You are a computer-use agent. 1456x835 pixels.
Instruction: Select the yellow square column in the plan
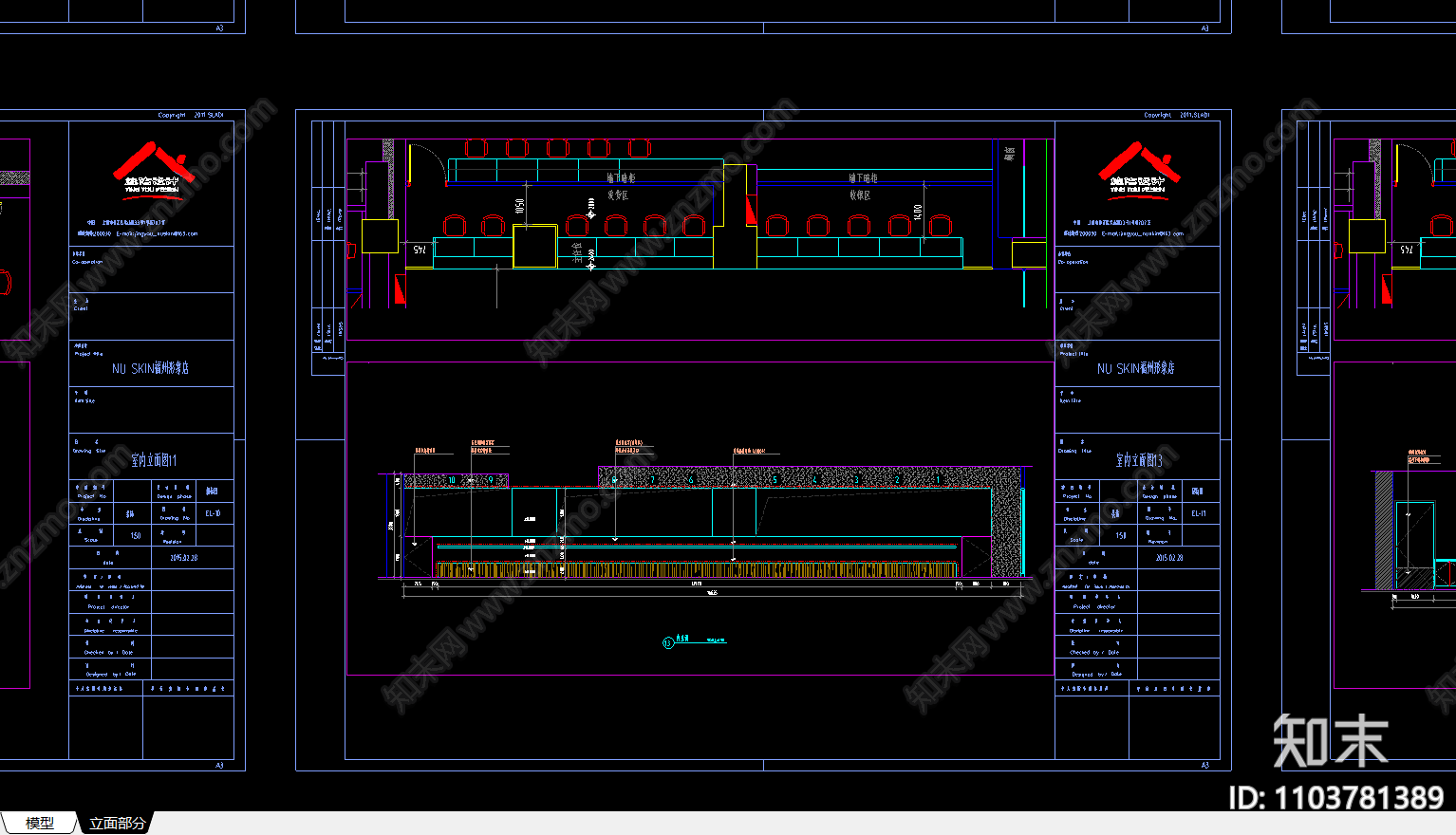535,247
